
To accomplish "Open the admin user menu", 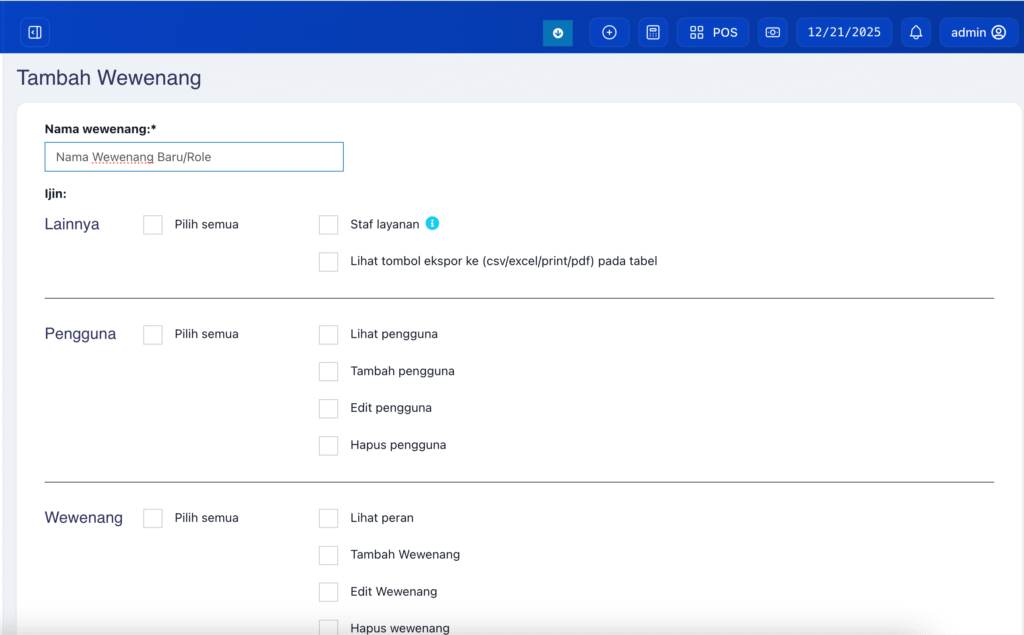I will (977, 32).
